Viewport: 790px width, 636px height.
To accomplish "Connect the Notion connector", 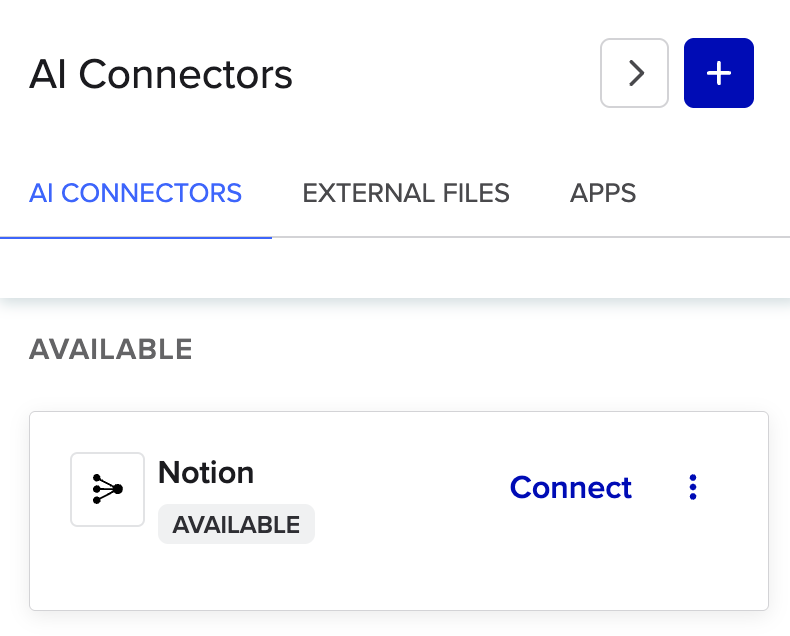I will pyautogui.click(x=570, y=487).
